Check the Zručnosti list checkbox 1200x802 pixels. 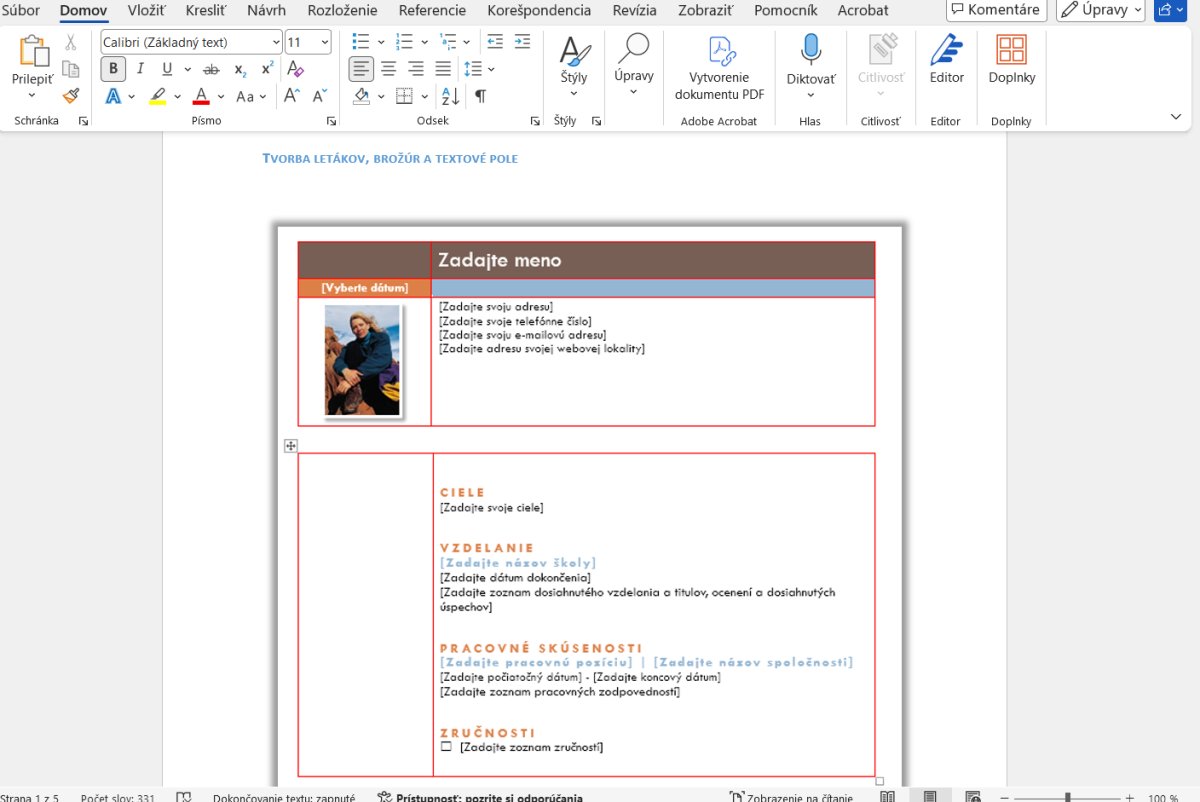(446, 747)
